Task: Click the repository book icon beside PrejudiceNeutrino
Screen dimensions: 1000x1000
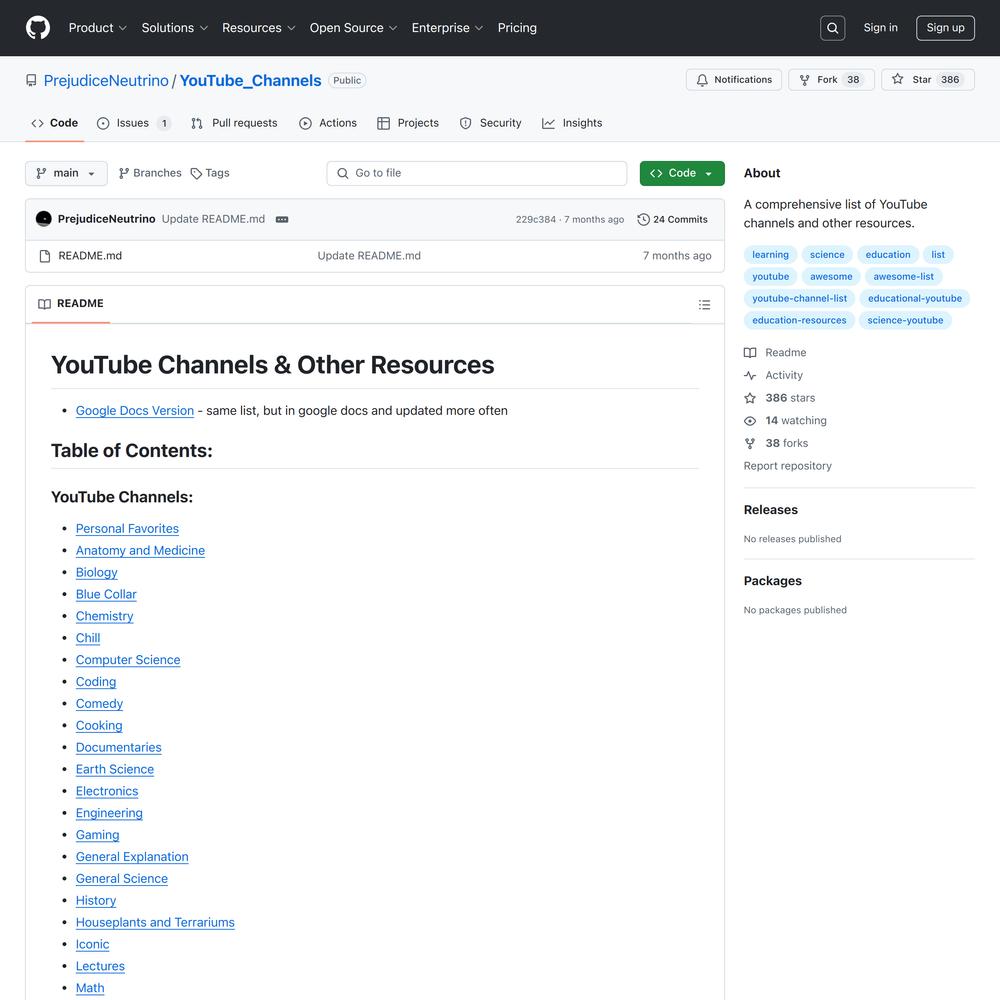Action: pos(31,80)
